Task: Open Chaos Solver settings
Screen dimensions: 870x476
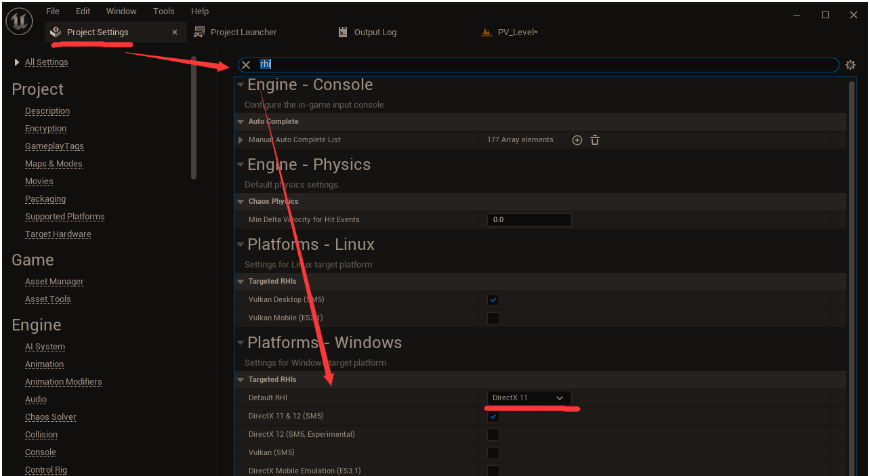Action: pos(50,417)
